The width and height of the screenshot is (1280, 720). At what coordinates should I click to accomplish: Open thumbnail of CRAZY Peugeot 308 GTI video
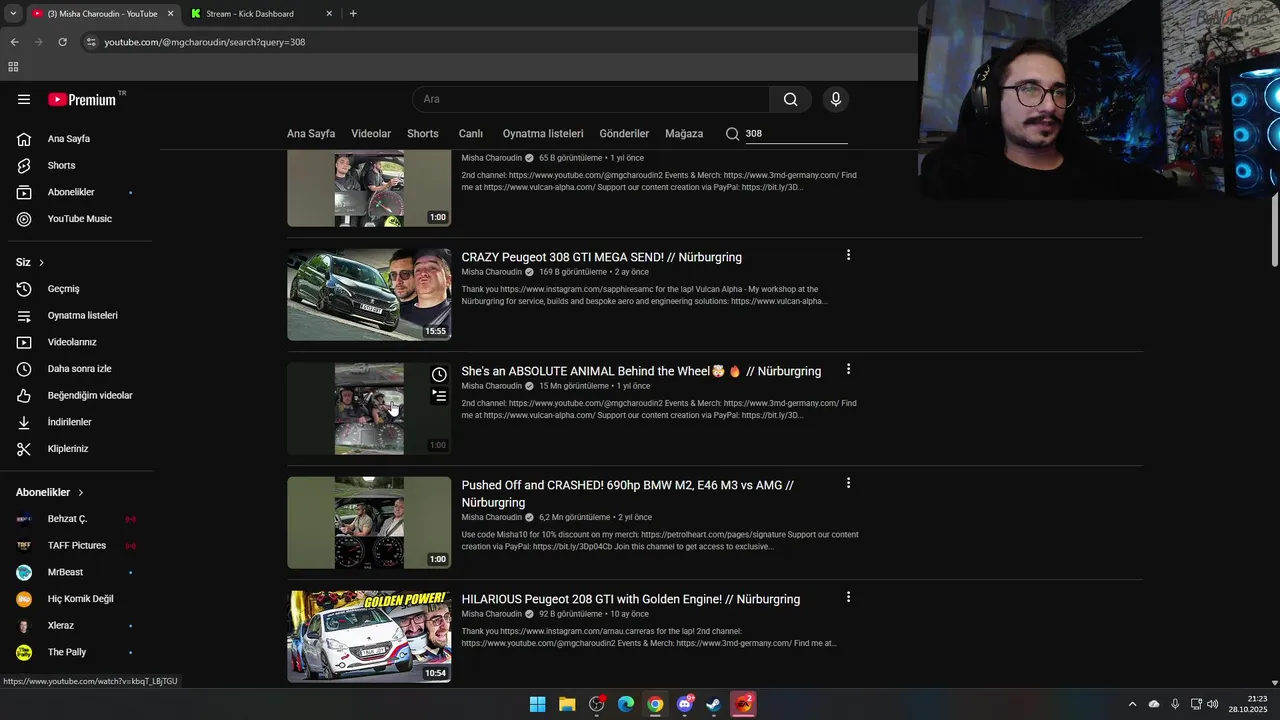pyautogui.click(x=369, y=295)
